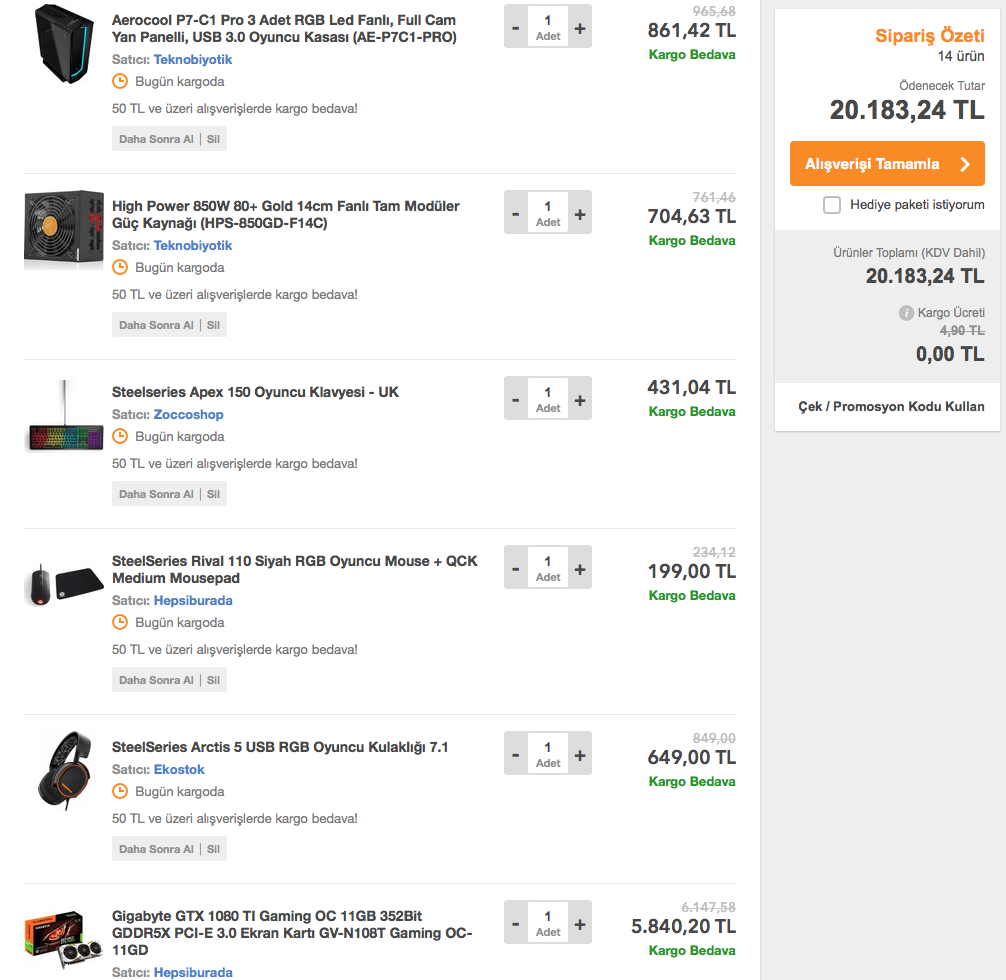The image size is (1006, 980).
Task: Decrease quantity of SteelSeries Rival 110 mouse
Action: [x=516, y=569]
